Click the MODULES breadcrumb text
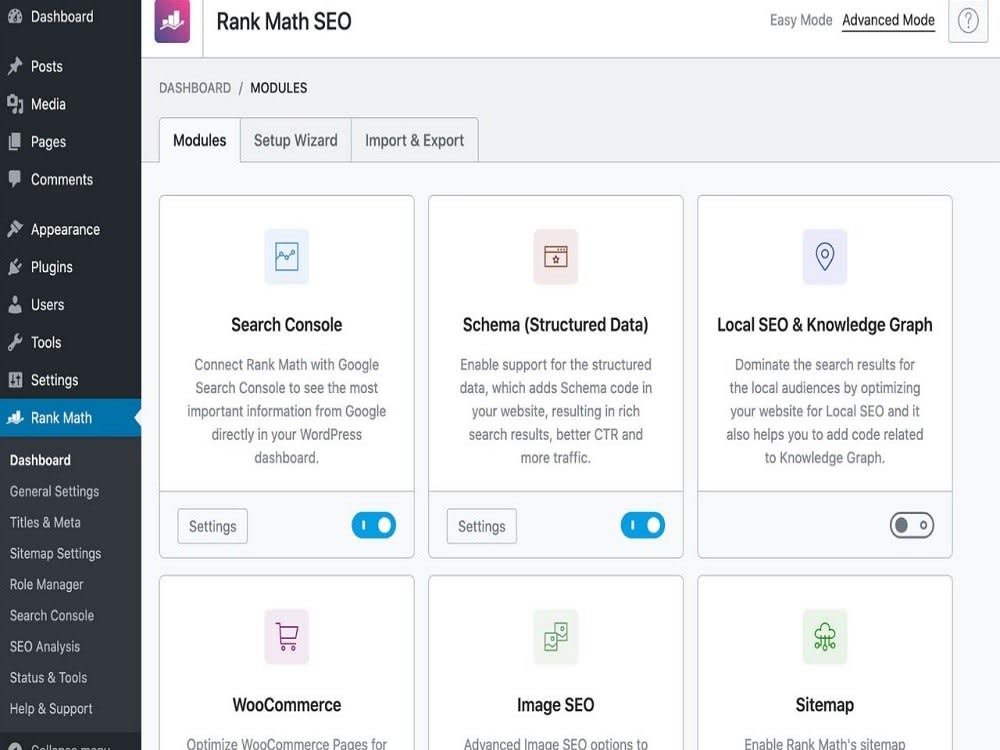Viewport: 1000px width, 750px height. [279, 88]
